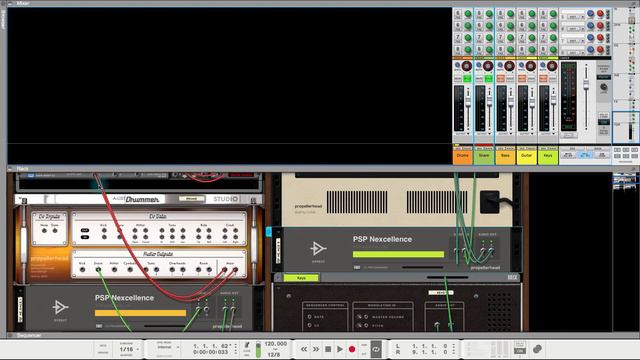The image size is (640, 360).
Task: Expand the Sequencer panel header arrow
Action: coord(10,335)
